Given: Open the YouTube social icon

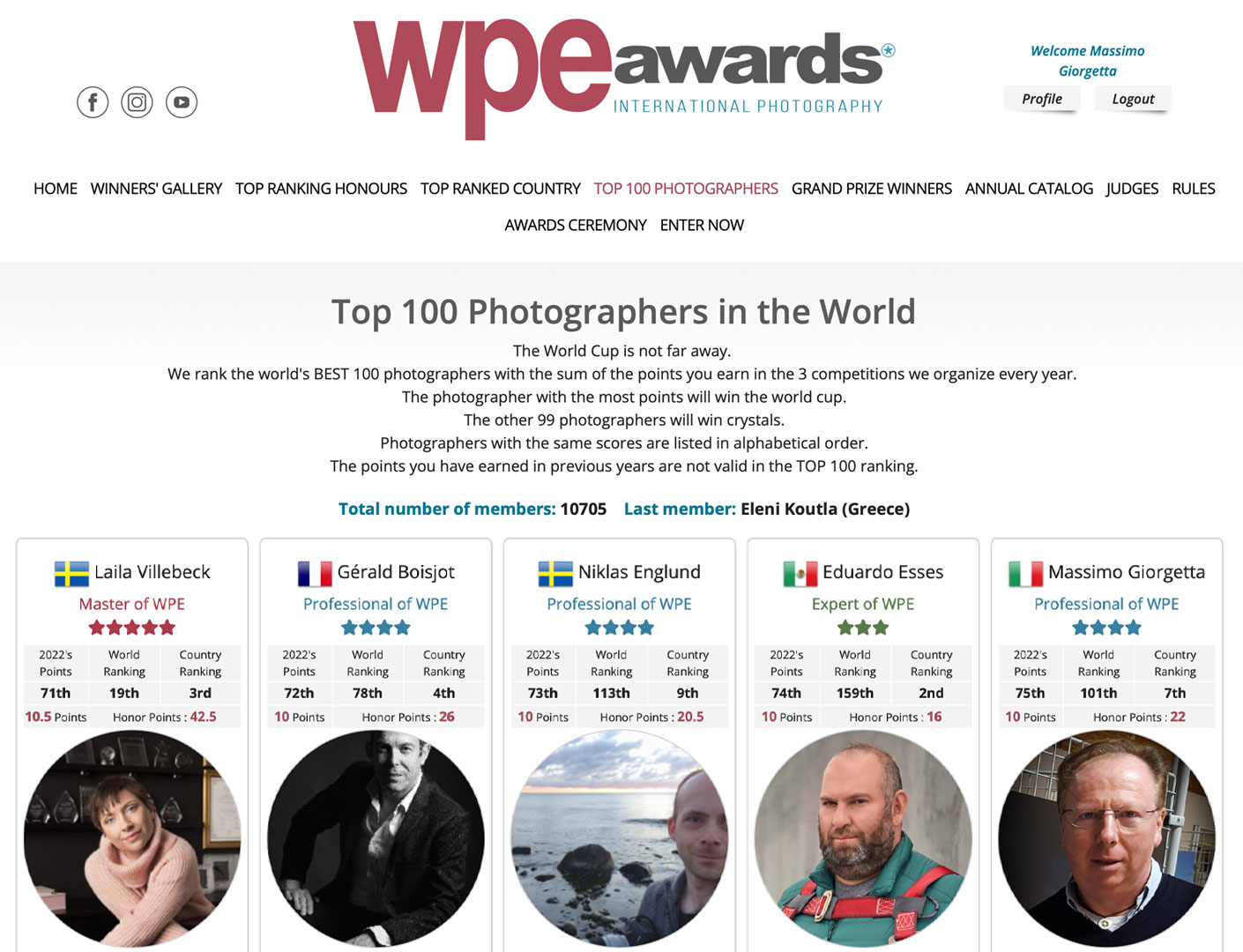Looking at the screenshot, I should pos(182,102).
